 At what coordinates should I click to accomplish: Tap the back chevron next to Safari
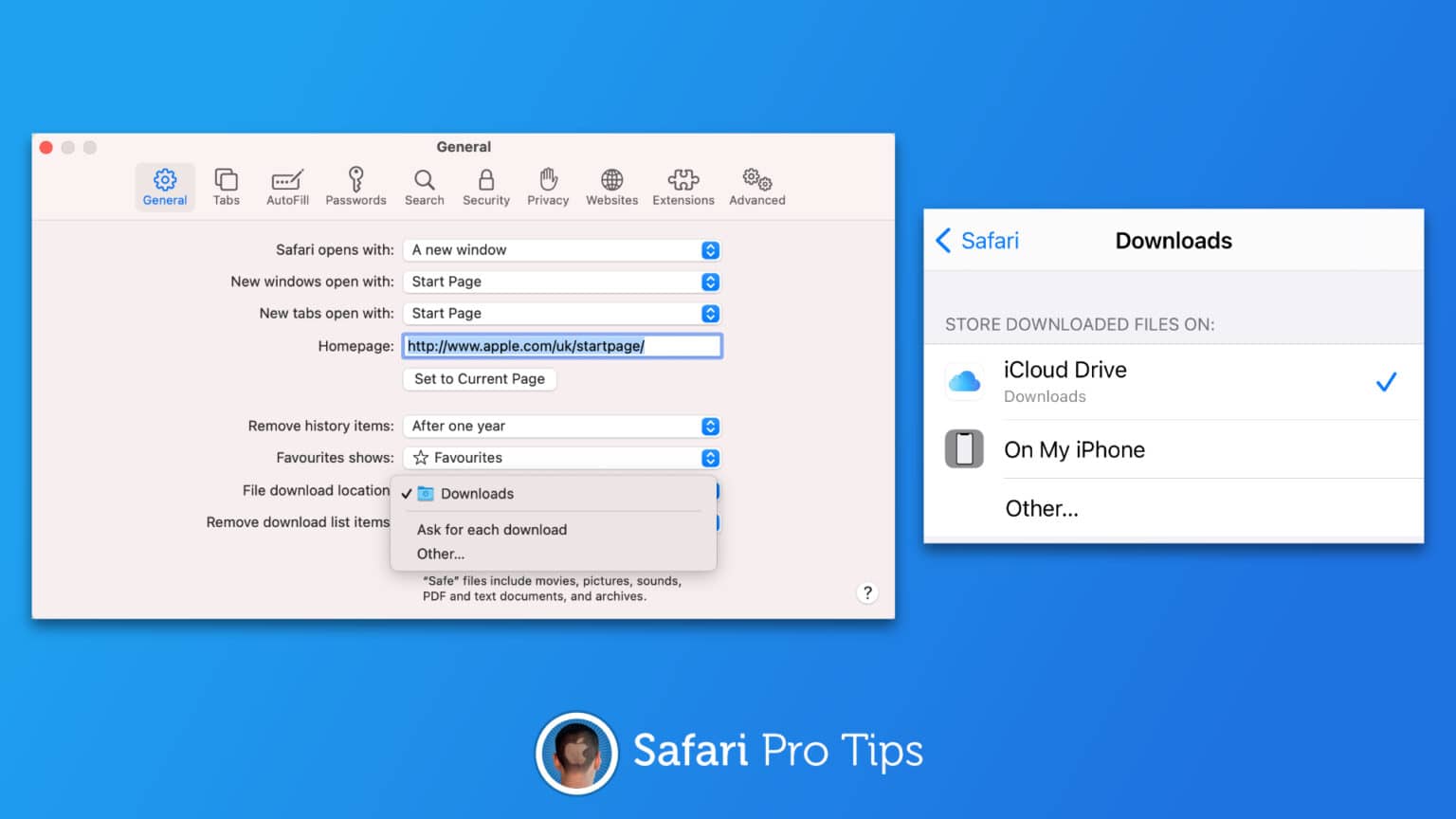pos(943,241)
